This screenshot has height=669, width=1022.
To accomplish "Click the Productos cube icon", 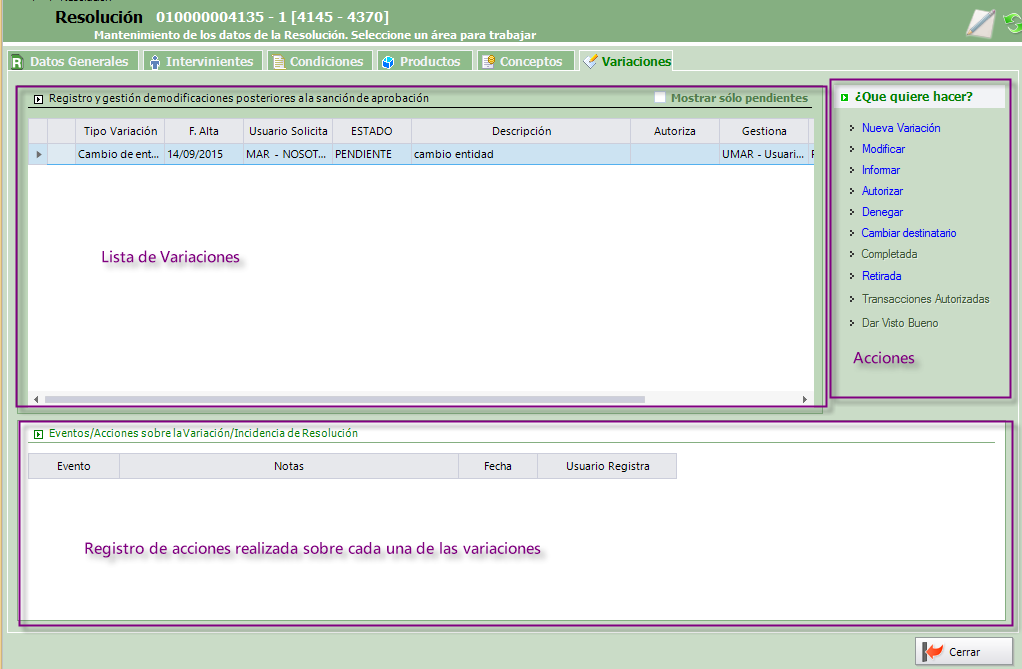I will (388, 62).
